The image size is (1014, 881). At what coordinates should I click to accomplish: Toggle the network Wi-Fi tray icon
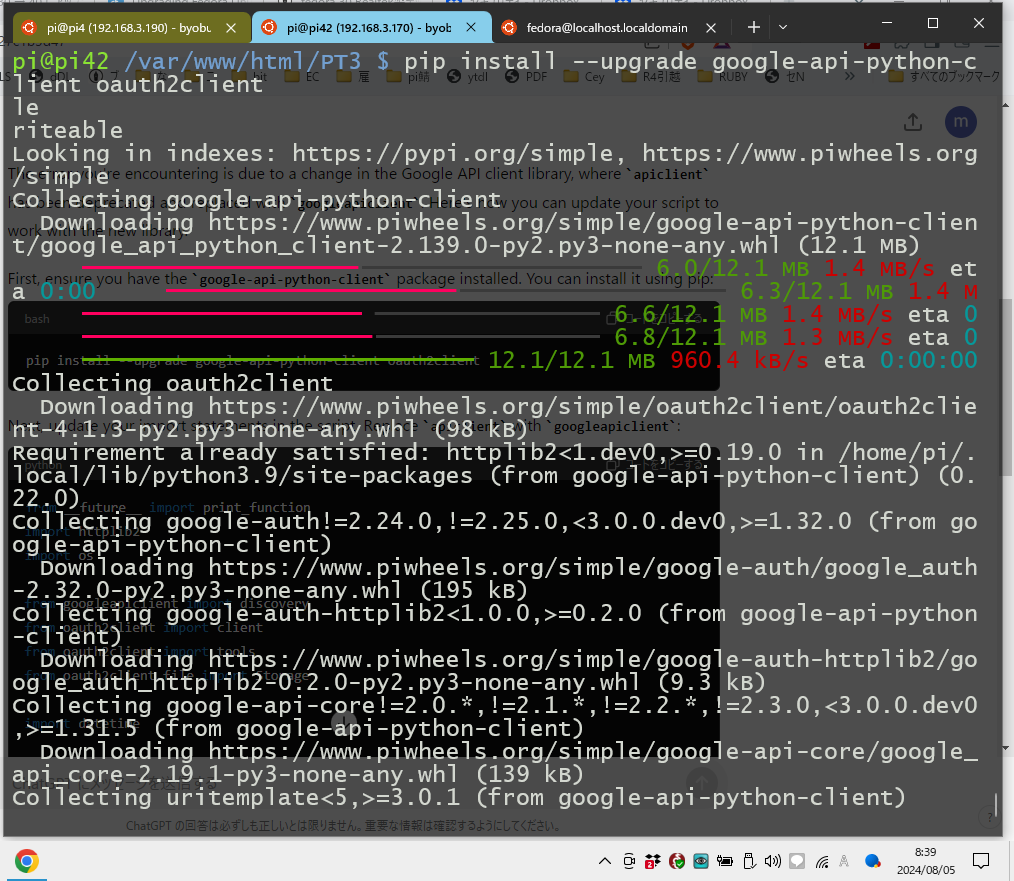click(x=822, y=861)
